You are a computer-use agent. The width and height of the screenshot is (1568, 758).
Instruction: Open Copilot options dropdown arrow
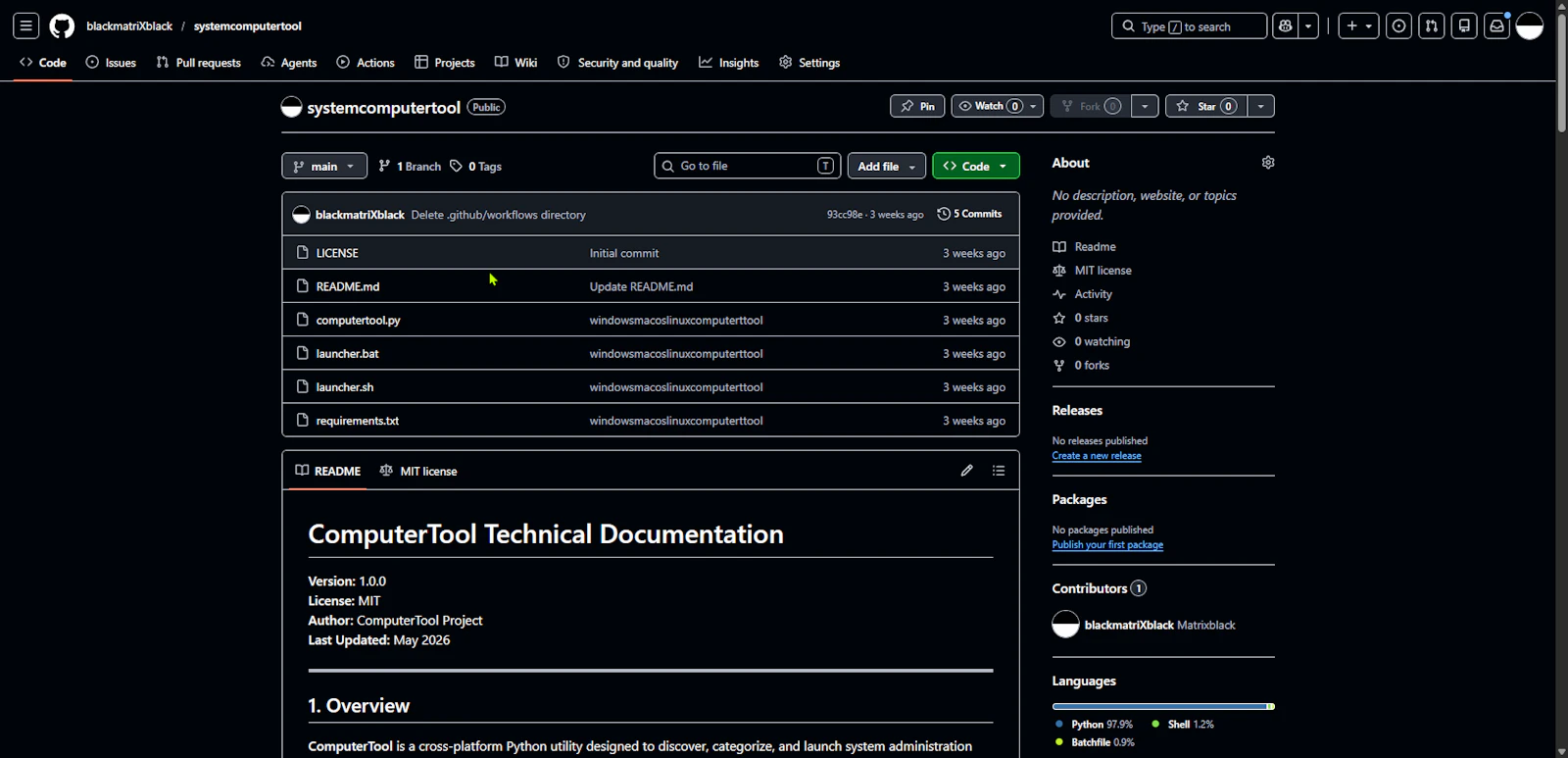1309,26
